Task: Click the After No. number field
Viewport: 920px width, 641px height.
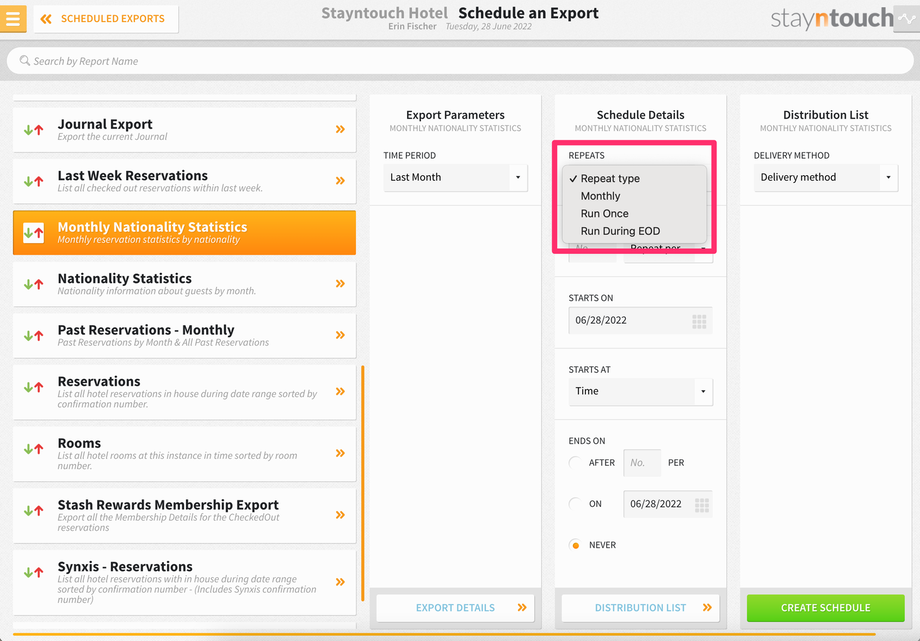Action: (642, 463)
